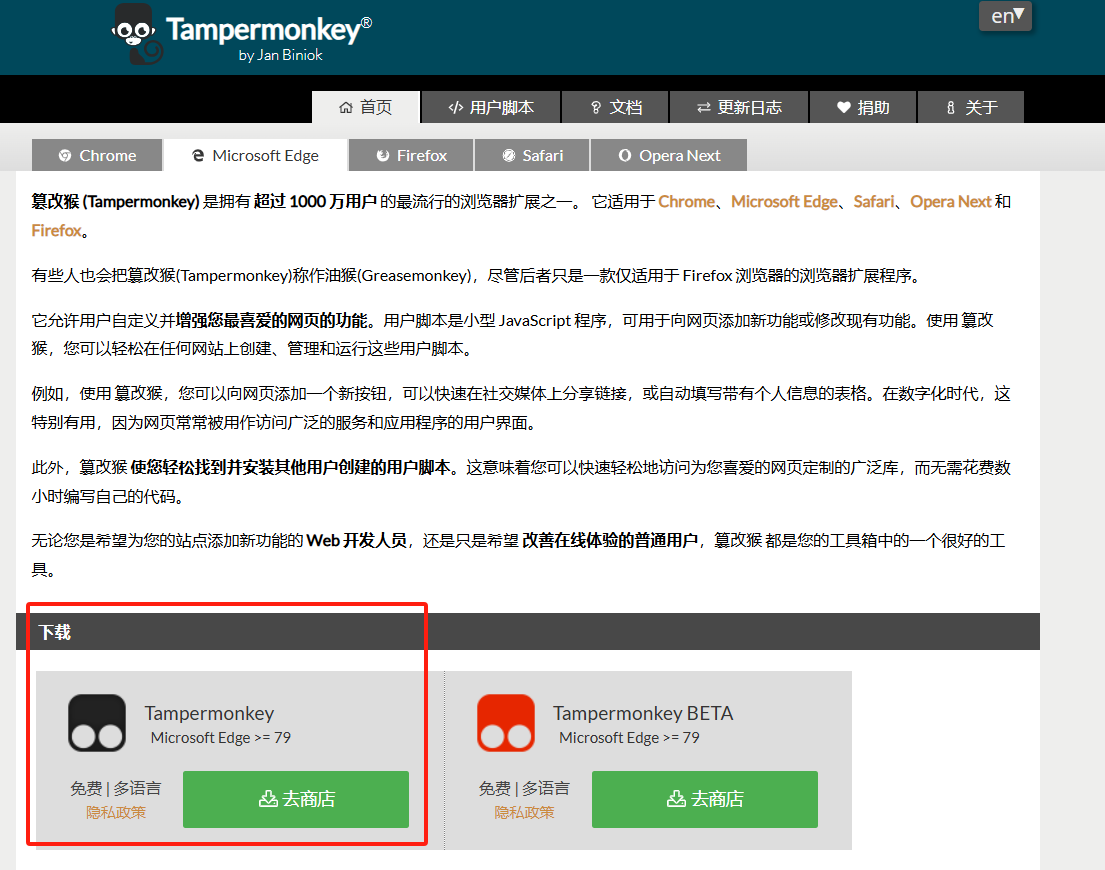This screenshot has height=870, width=1105.
Task: Open the 捐助 donate tab
Action: coord(863,107)
